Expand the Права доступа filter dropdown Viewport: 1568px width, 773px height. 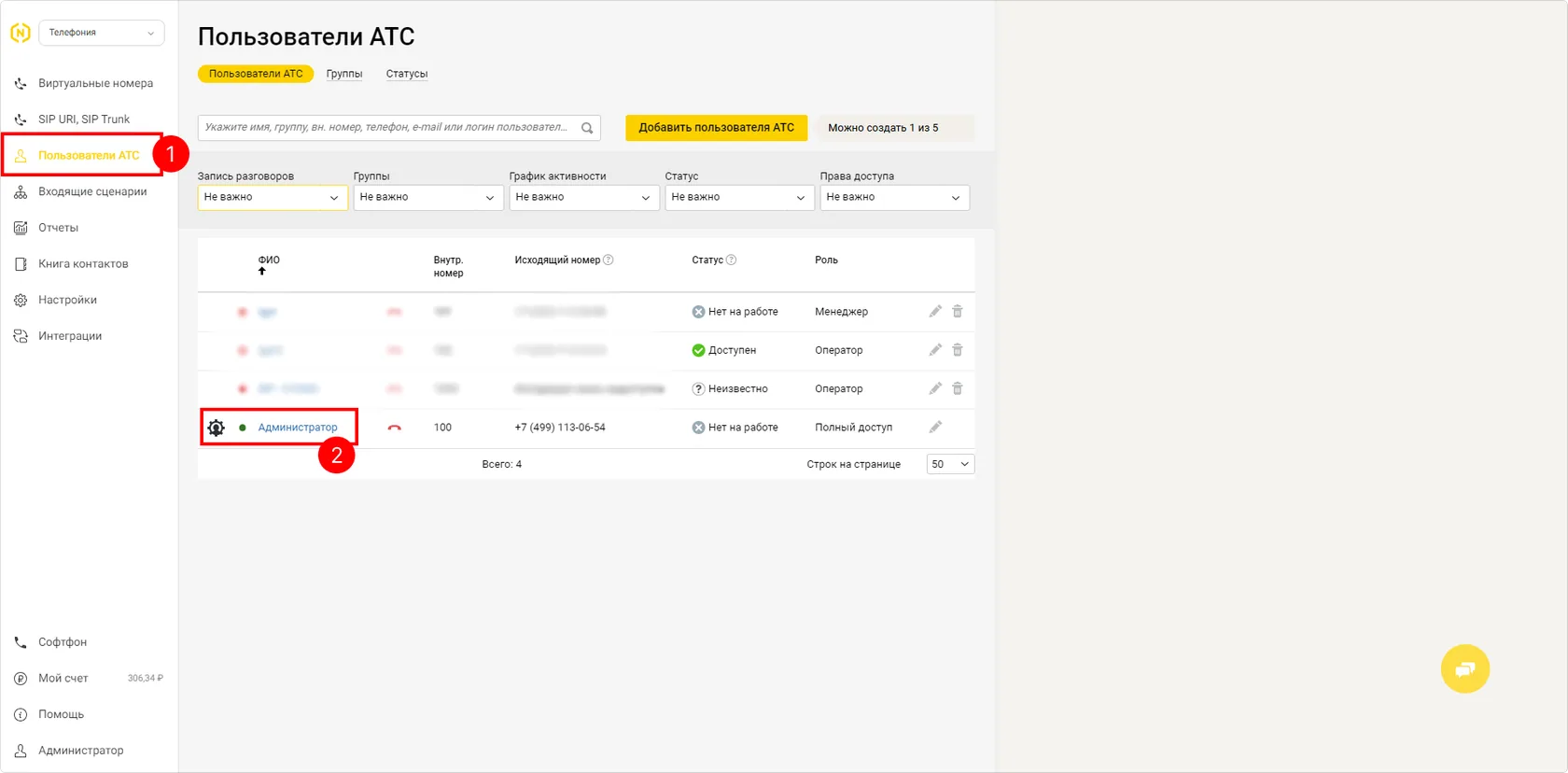click(x=895, y=197)
